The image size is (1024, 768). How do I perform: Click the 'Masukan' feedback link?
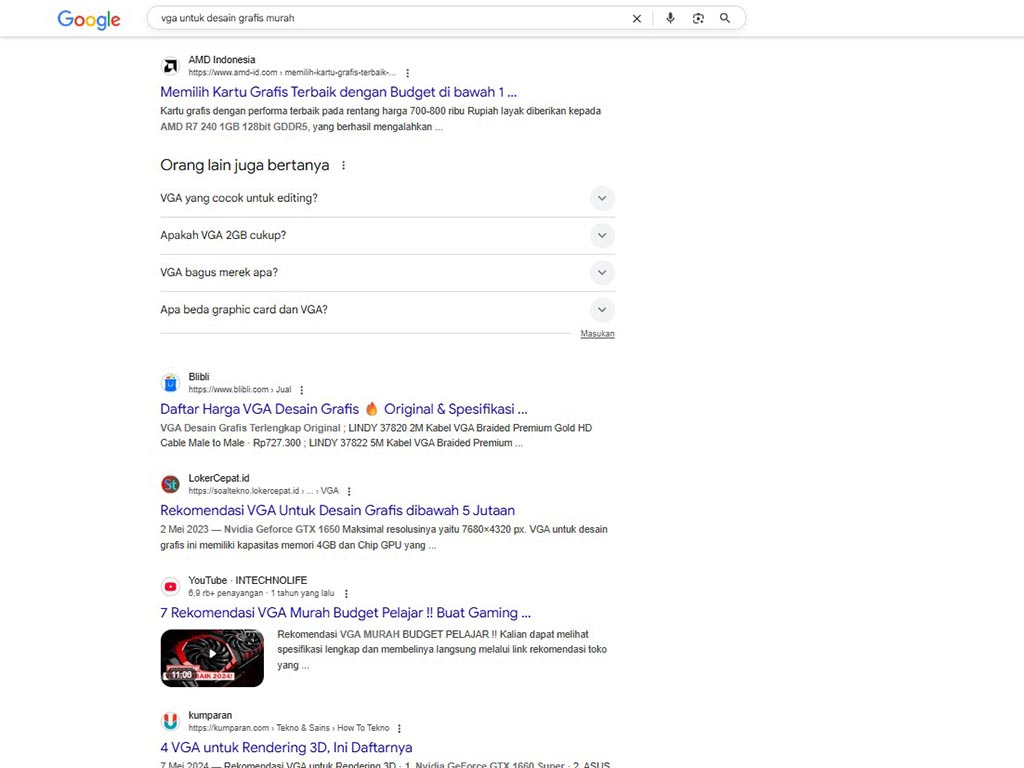tap(598, 334)
